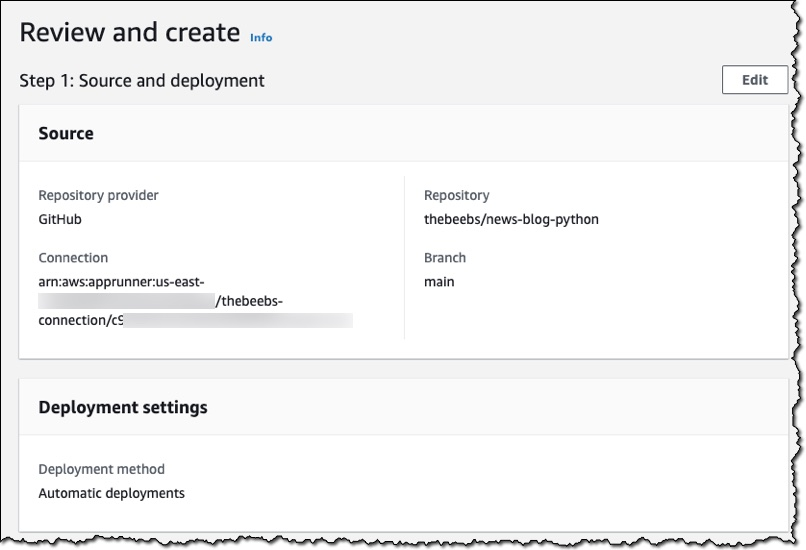Select the thebeebs/news-blog-python repository value
This screenshot has width=806, height=550.
pos(511,219)
